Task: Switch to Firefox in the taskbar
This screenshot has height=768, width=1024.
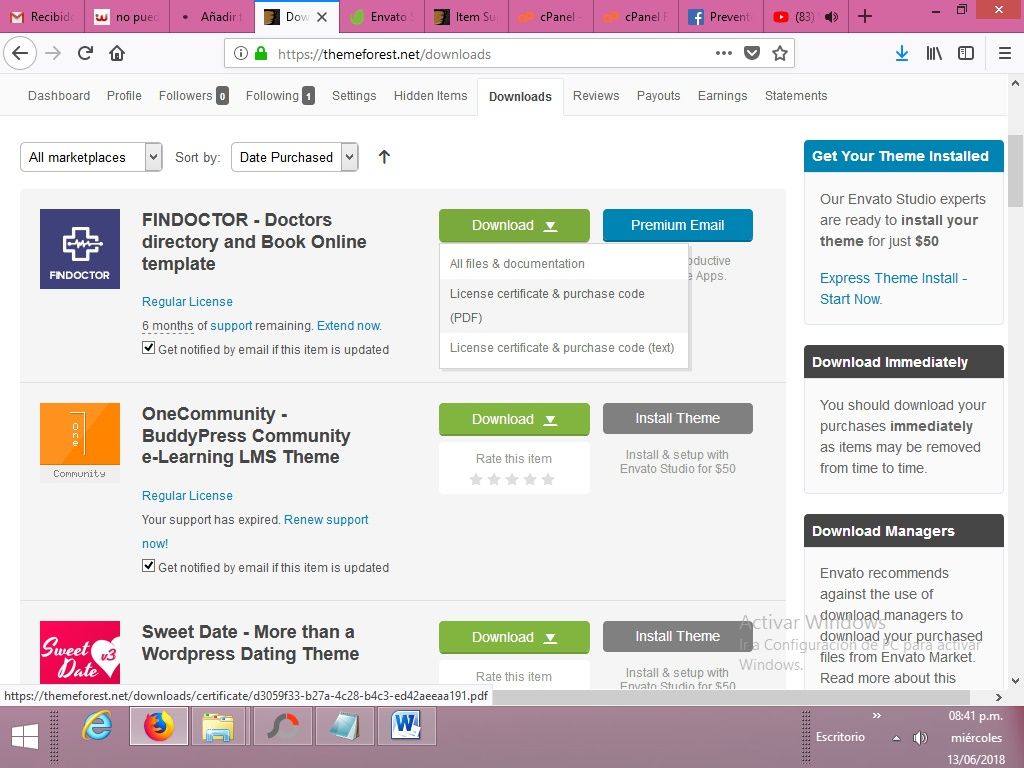Action: click(159, 727)
